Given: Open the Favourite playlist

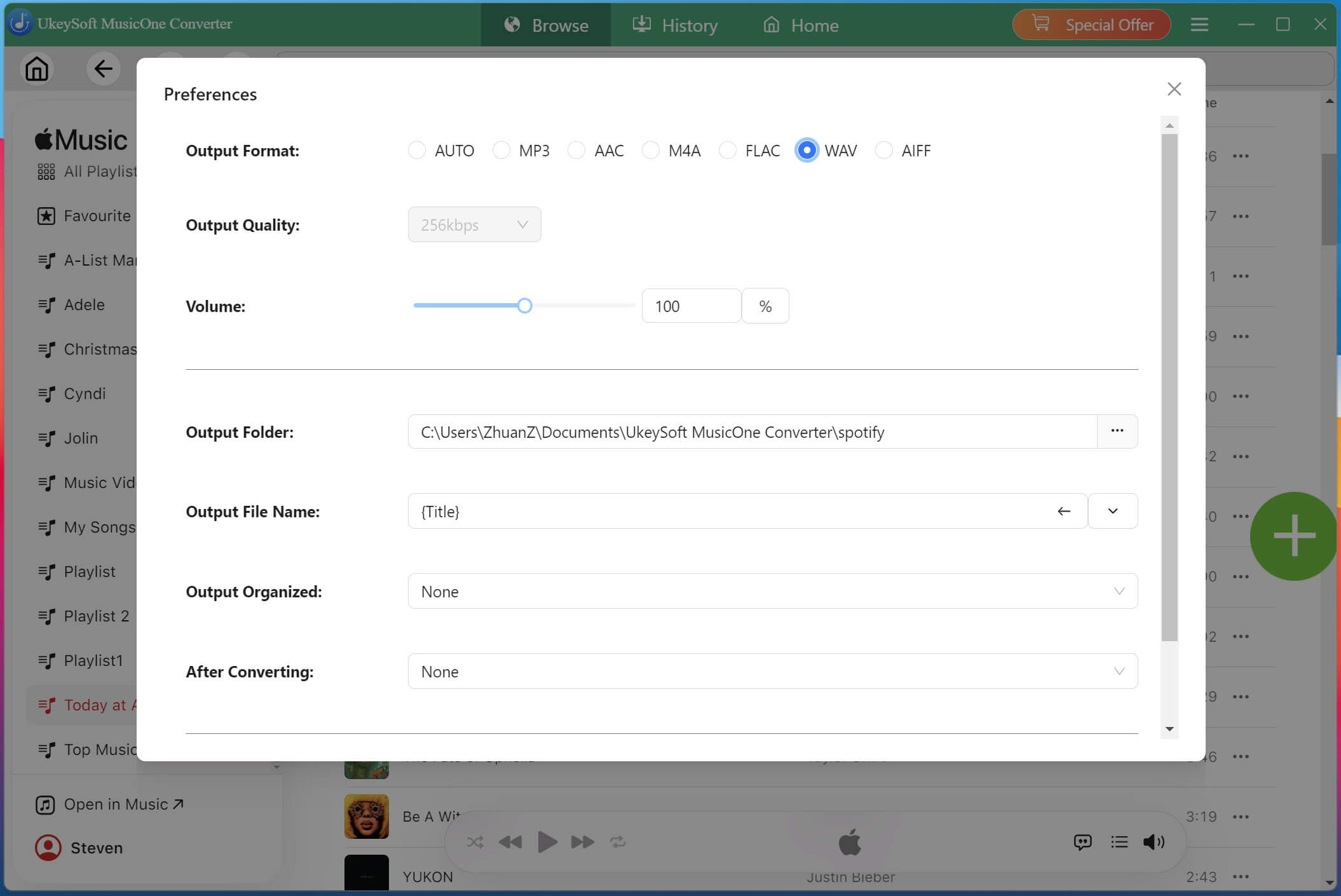Looking at the screenshot, I should pyautogui.click(x=84, y=216).
